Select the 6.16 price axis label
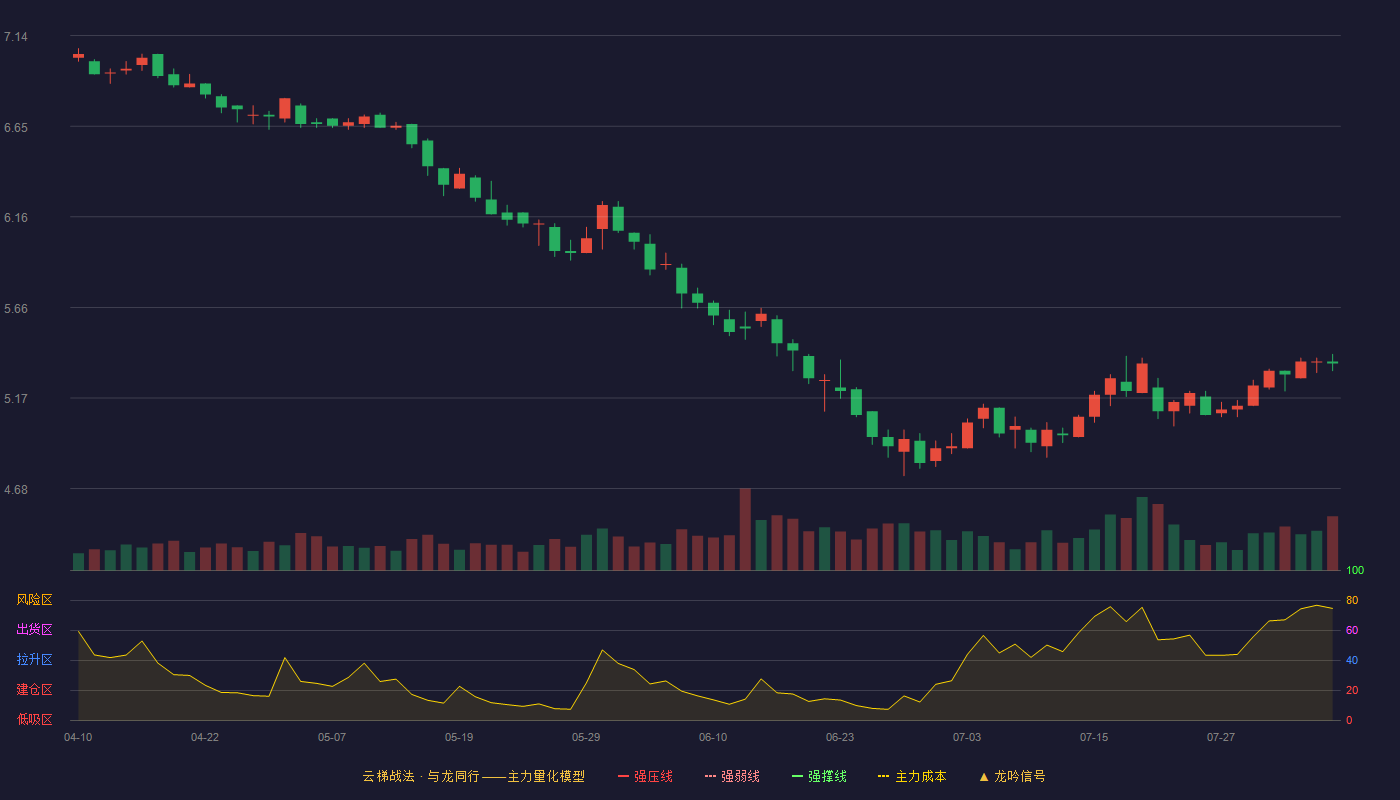The height and width of the screenshot is (800, 1400). pos(16,218)
